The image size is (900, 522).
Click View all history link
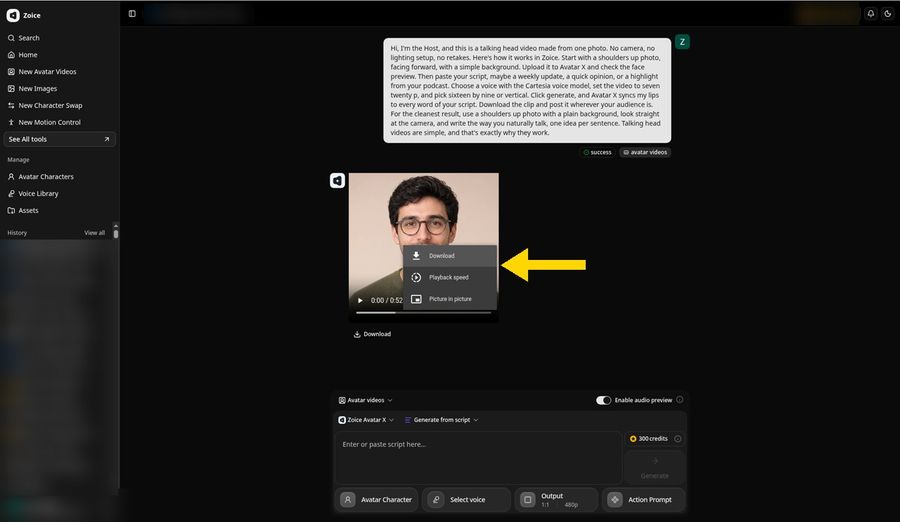[x=95, y=233]
